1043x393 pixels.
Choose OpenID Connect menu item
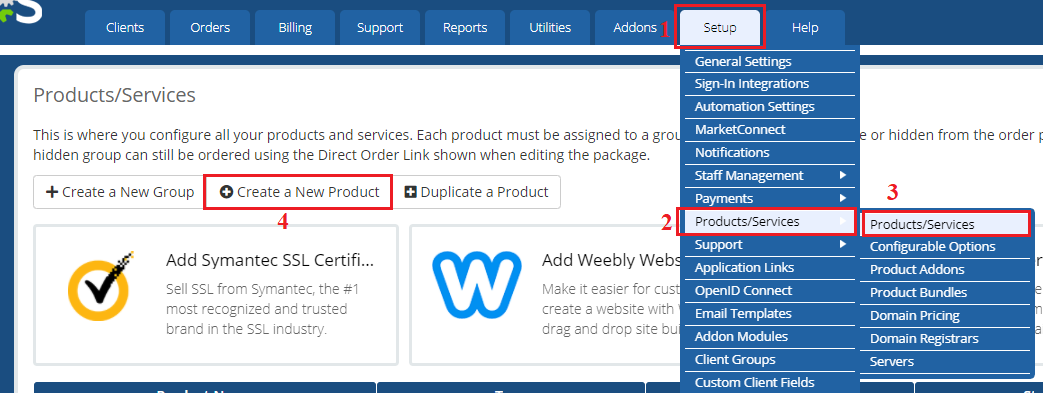tap(770, 291)
